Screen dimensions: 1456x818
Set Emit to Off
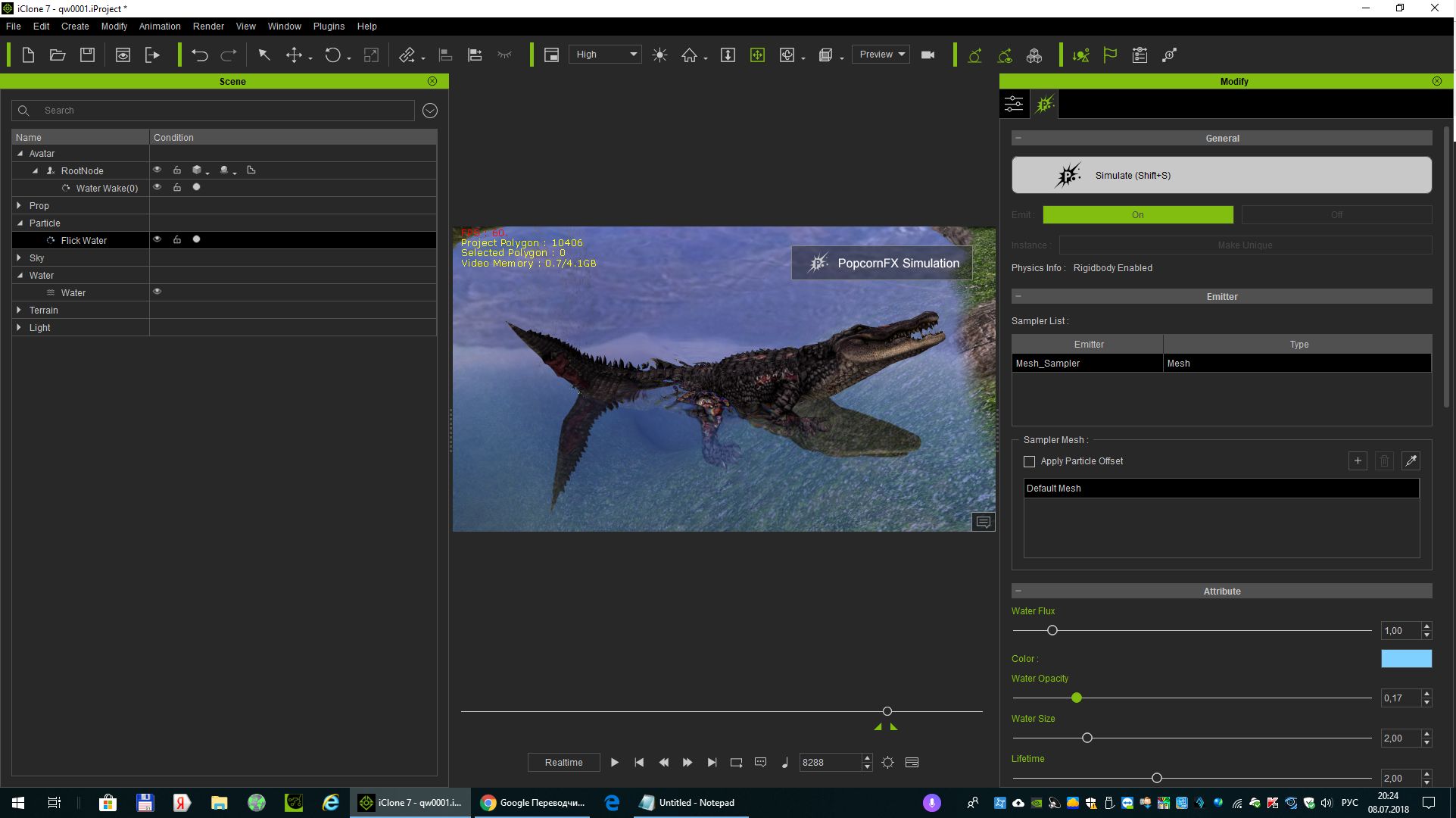(1337, 215)
